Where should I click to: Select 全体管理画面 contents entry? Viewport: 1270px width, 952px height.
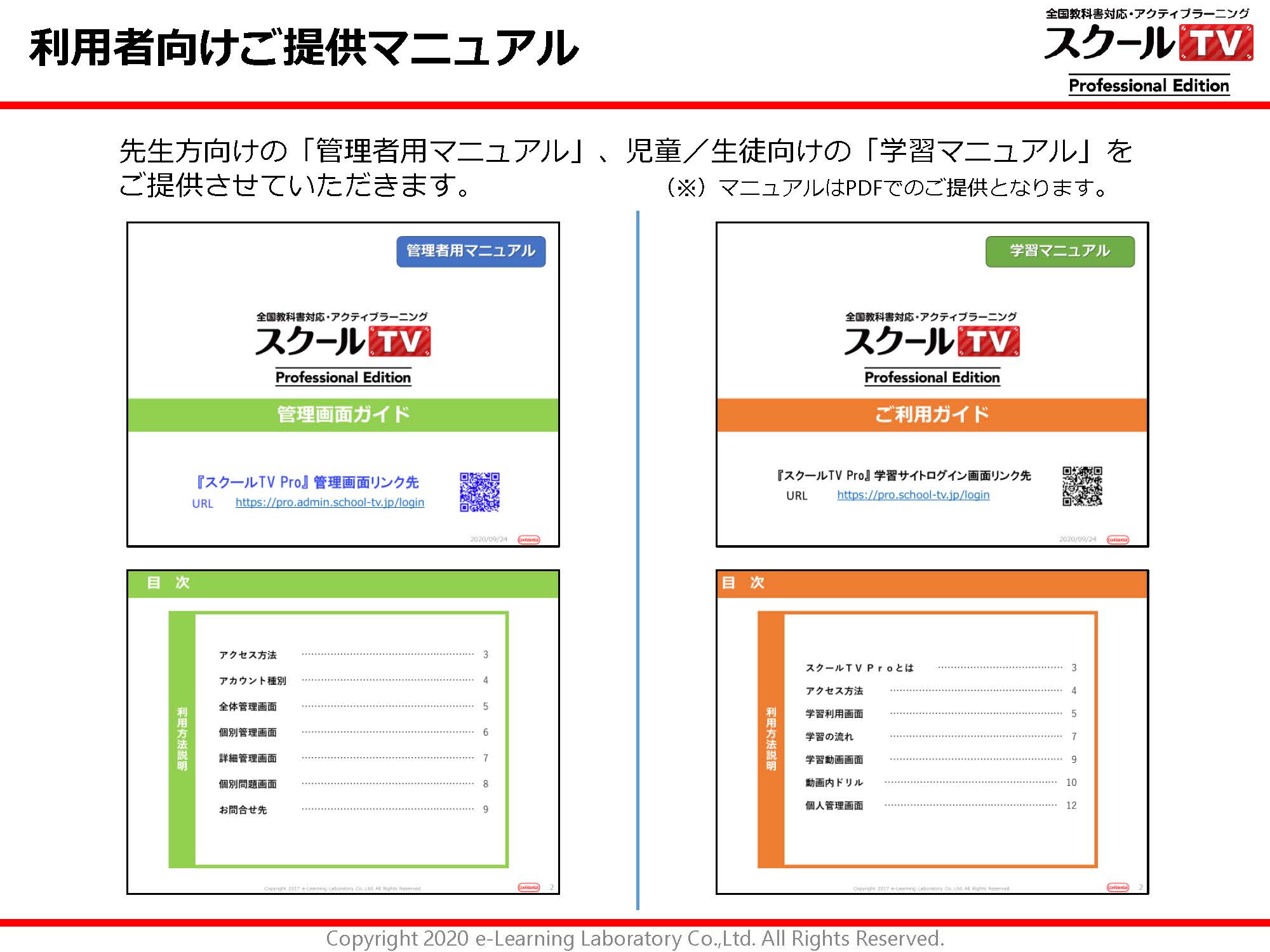click(x=248, y=706)
